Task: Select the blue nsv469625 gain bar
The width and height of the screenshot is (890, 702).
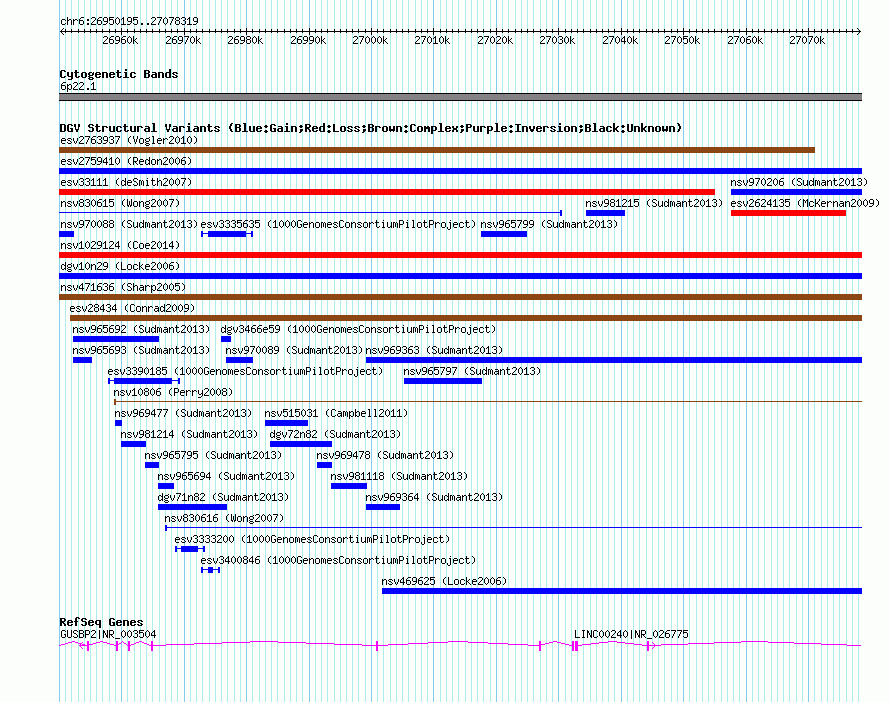Action: point(622,591)
